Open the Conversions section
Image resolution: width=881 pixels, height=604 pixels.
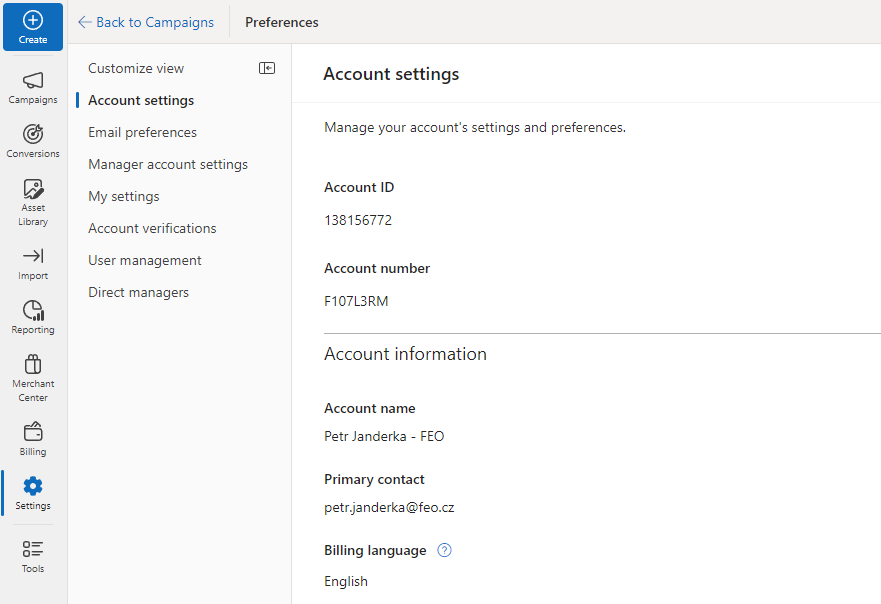(x=33, y=141)
